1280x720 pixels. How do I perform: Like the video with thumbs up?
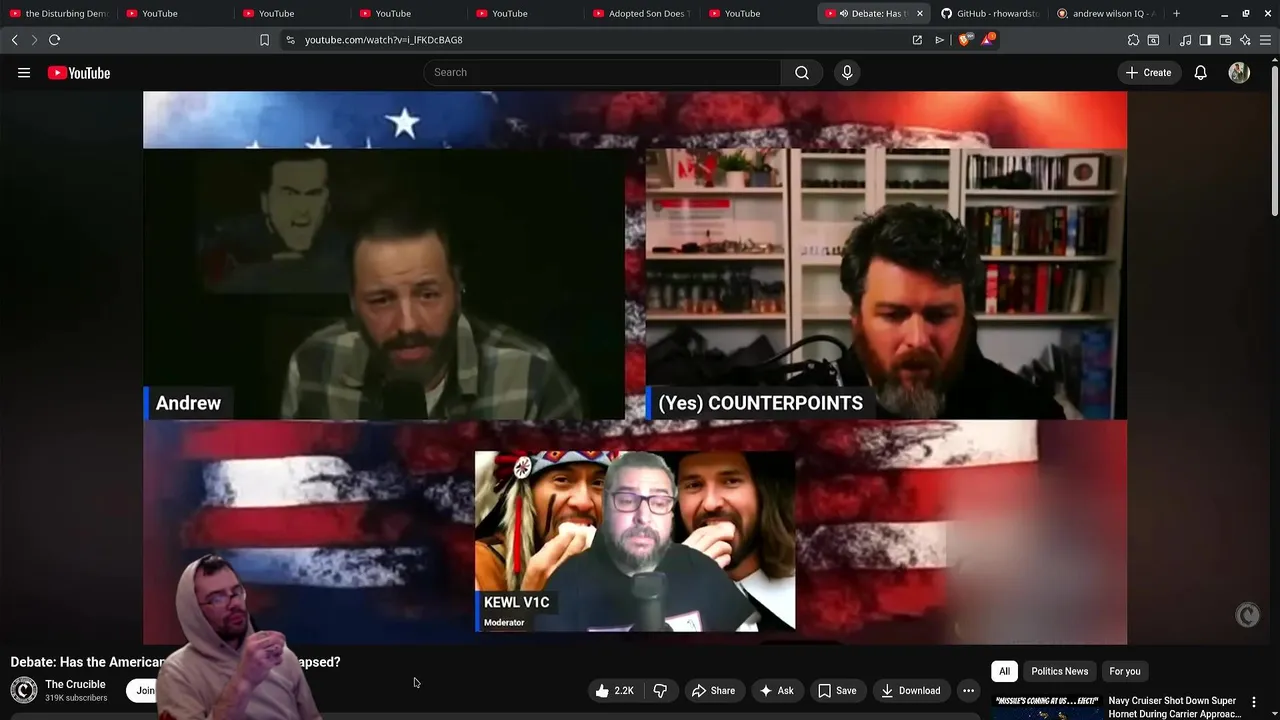(x=615, y=690)
